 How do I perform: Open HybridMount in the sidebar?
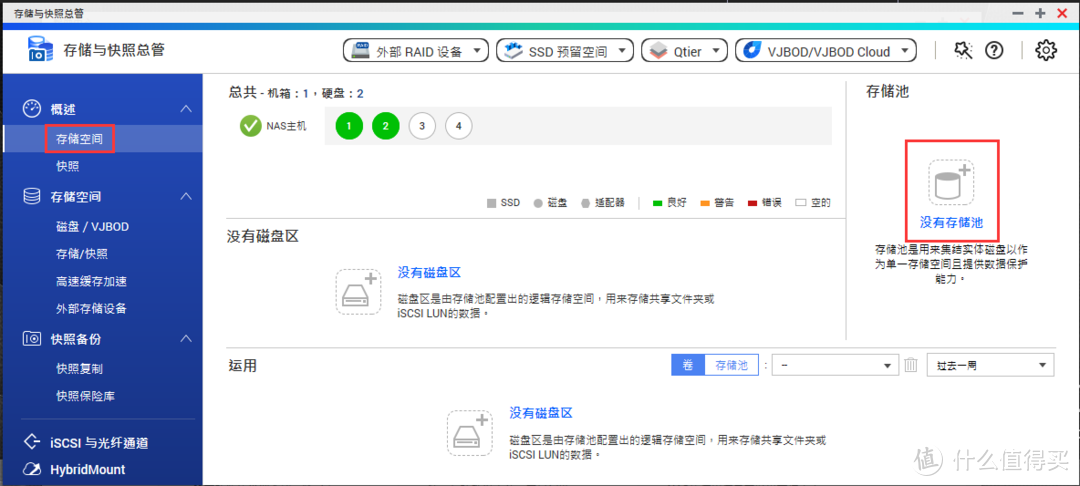[x=87, y=470]
